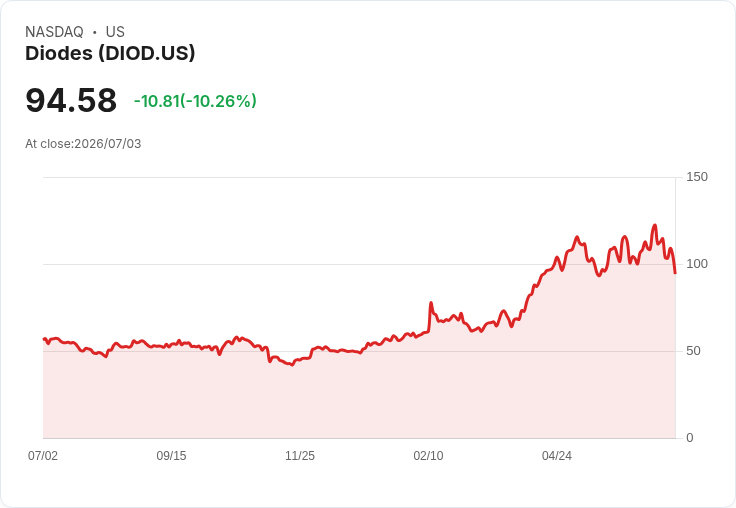Select the 09/15 date axis label

pyautogui.click(x=171, y=455)
